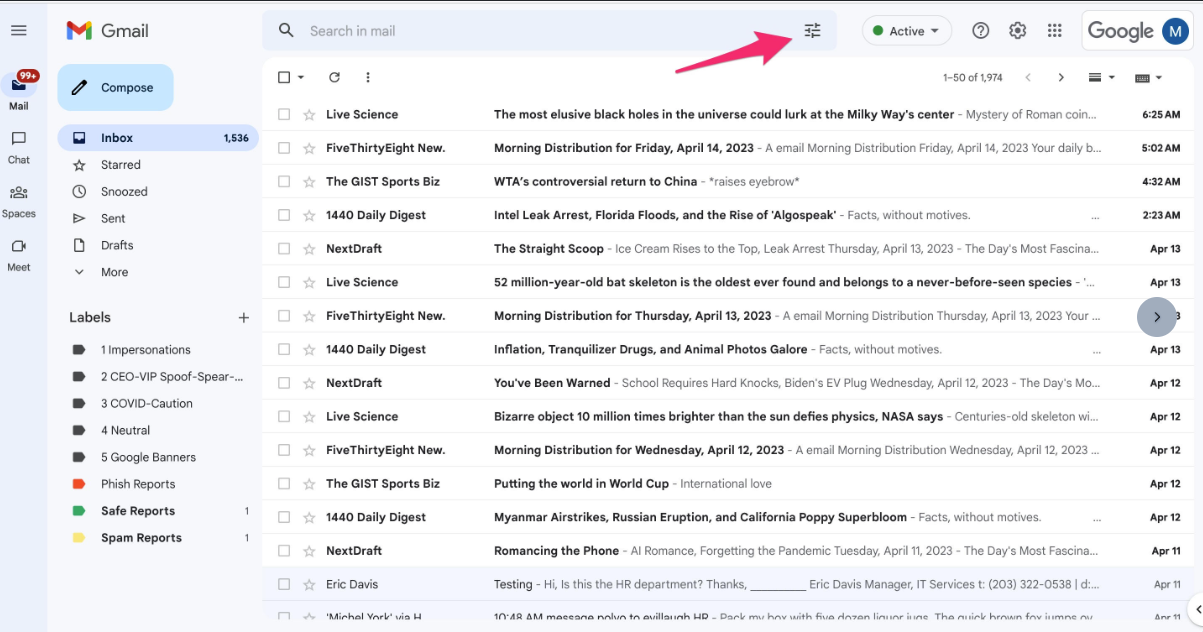This screenshot has height=632, width=1203.
Task: Expand the More item in the sidebar
Action: click(x=114, y=272)
